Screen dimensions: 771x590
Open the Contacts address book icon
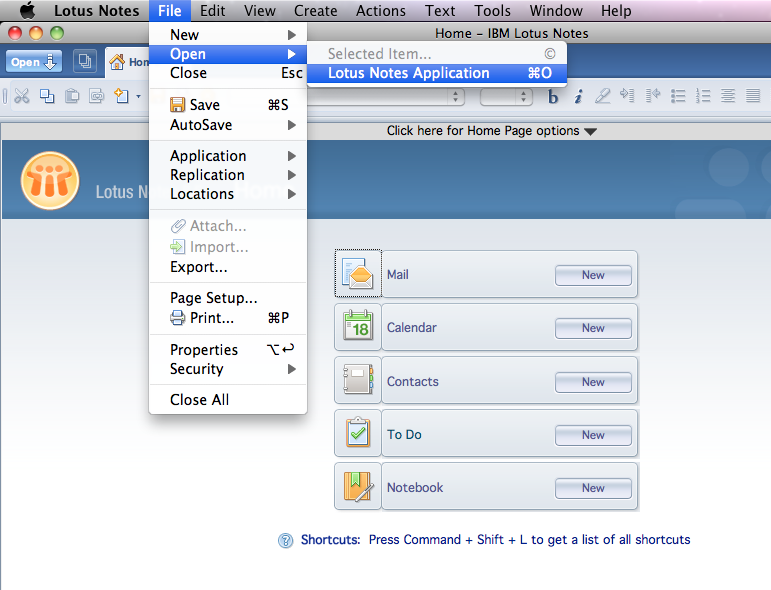(358, 380)
